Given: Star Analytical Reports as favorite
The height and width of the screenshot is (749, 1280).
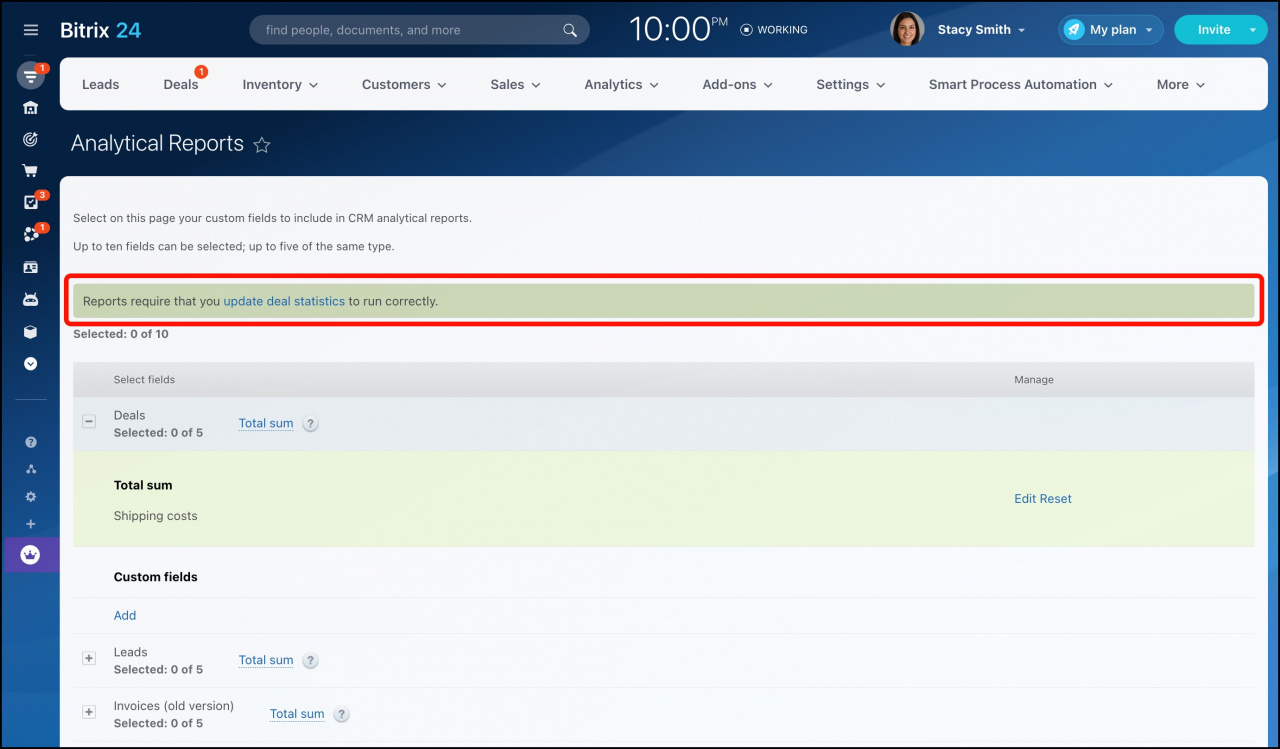Looking at the screenshot, I should pos(262,145).
